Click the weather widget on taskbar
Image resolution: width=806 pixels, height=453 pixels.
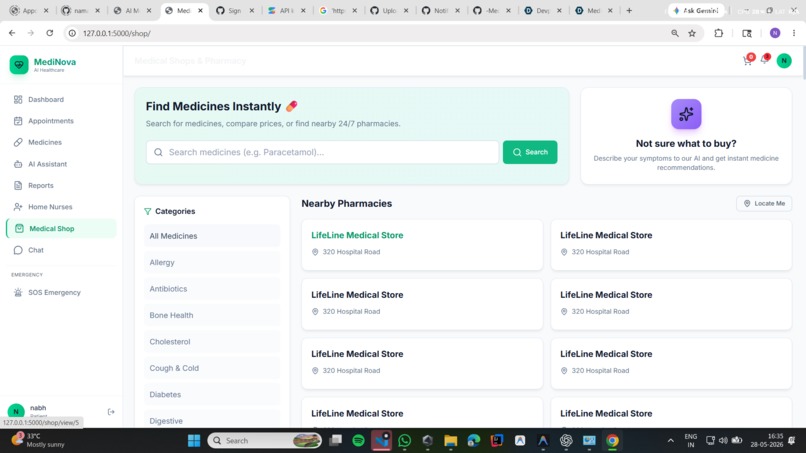[39, 440]
